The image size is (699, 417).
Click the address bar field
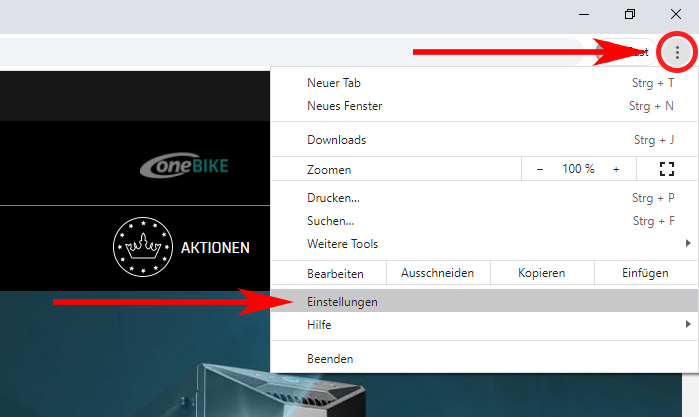(x=290, y=52)
